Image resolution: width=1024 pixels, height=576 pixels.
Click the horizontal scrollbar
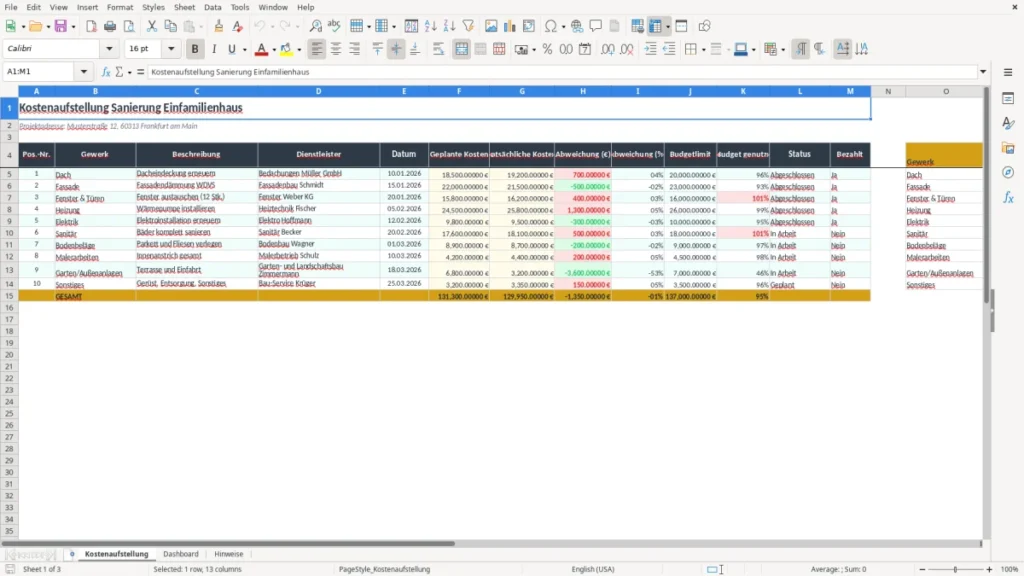coord(229,543)
